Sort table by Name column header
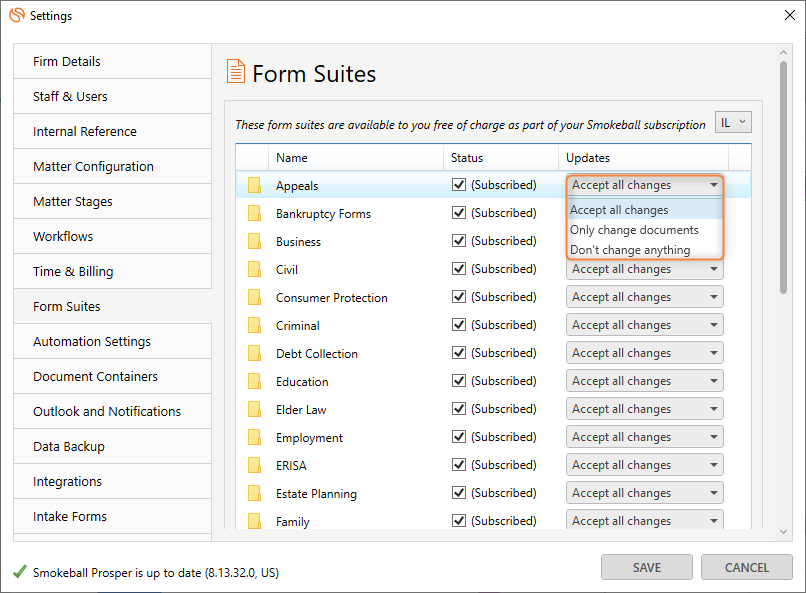The width and height of the screenshot is (806, 593). tap(356, 158)
